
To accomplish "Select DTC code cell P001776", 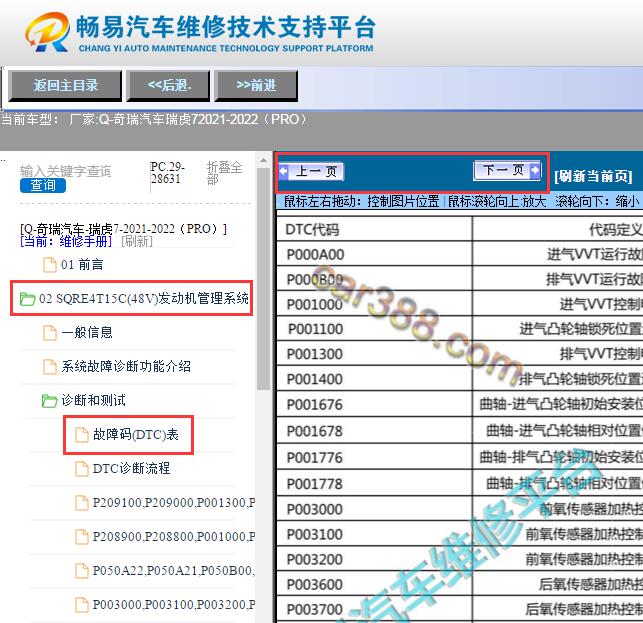I will pos(374,457).
